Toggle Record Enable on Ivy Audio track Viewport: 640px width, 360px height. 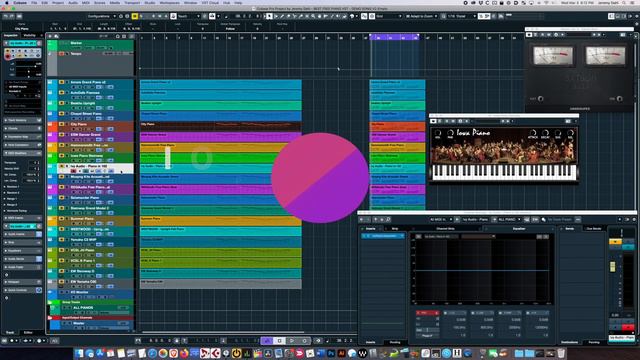coord(73,171)
